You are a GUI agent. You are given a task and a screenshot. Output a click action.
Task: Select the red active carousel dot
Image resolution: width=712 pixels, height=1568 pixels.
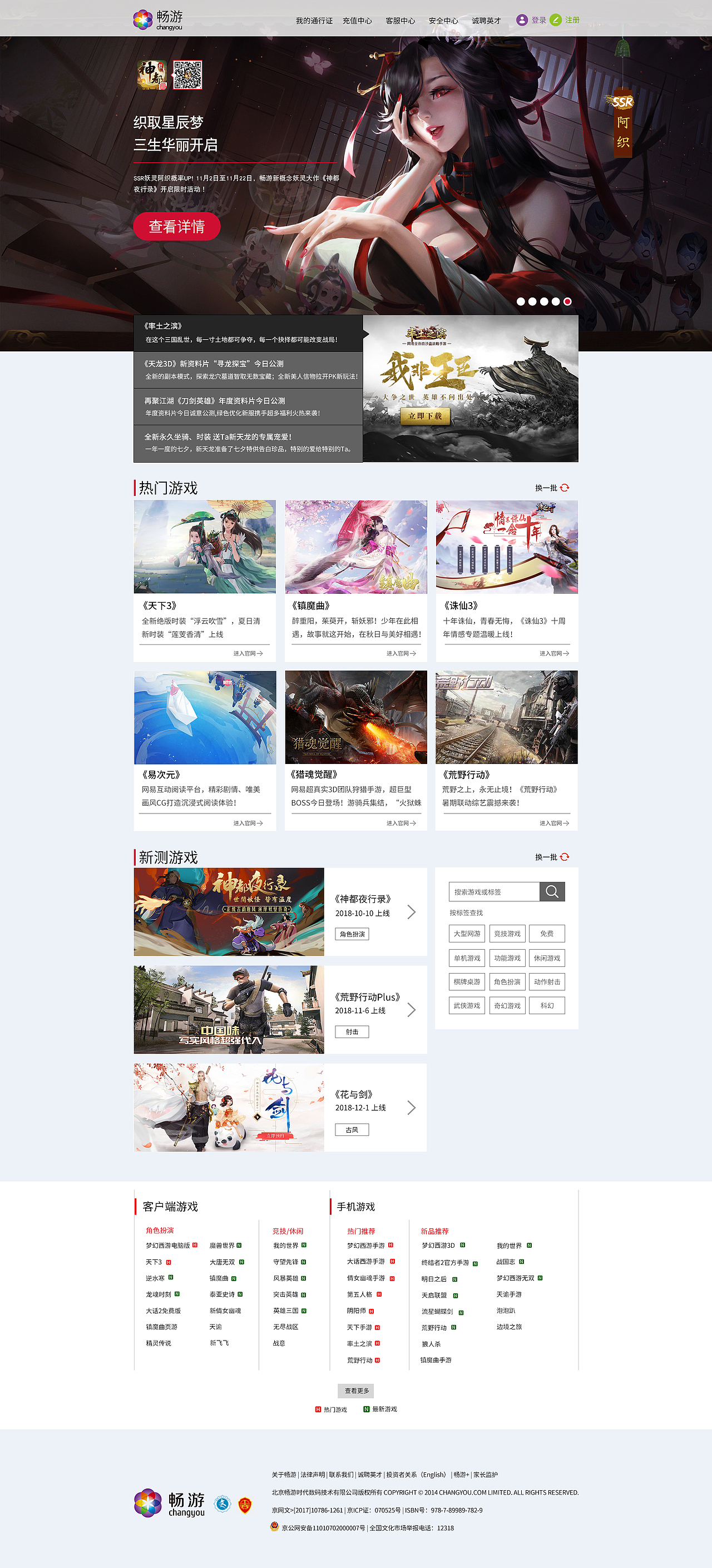click(x=567, y=301)
